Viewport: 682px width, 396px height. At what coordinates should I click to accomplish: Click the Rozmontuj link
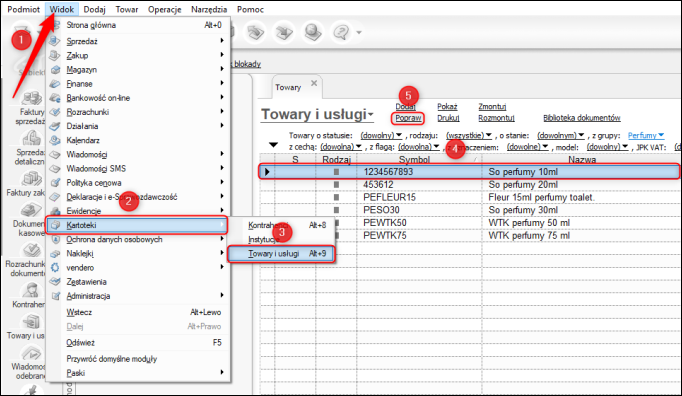click(496, 118)
